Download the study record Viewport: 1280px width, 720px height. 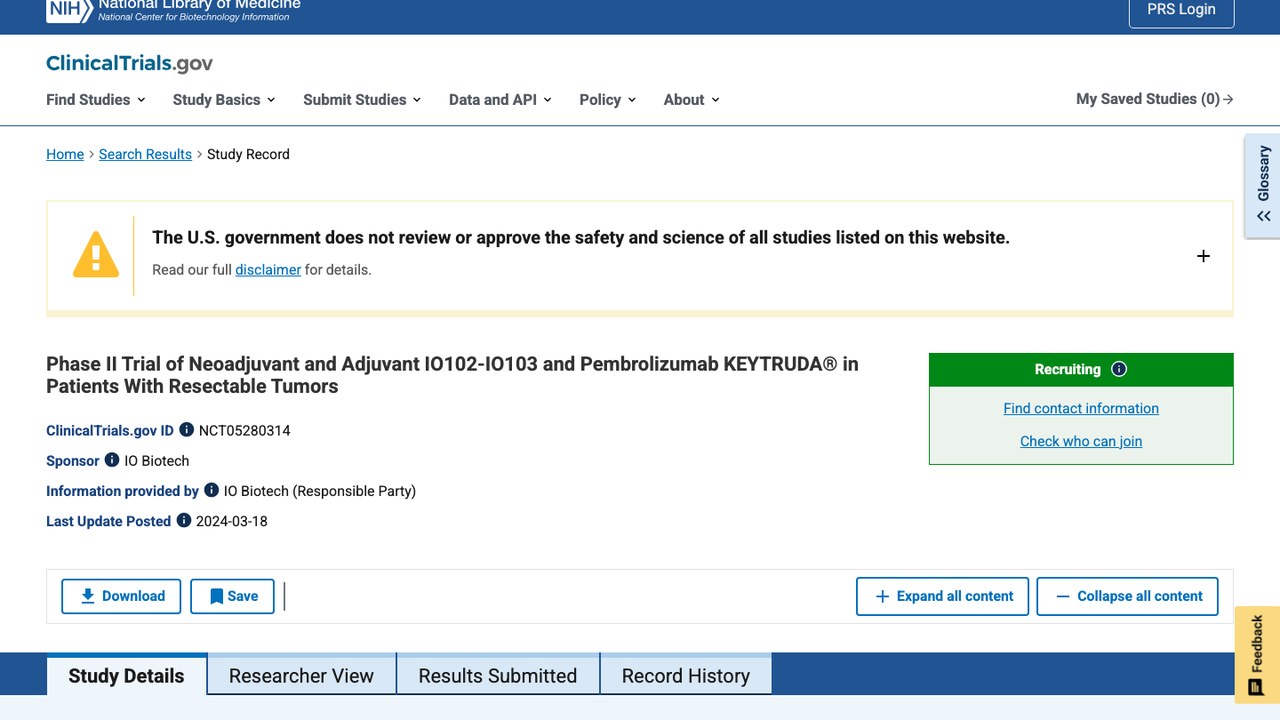pos(121,596)
